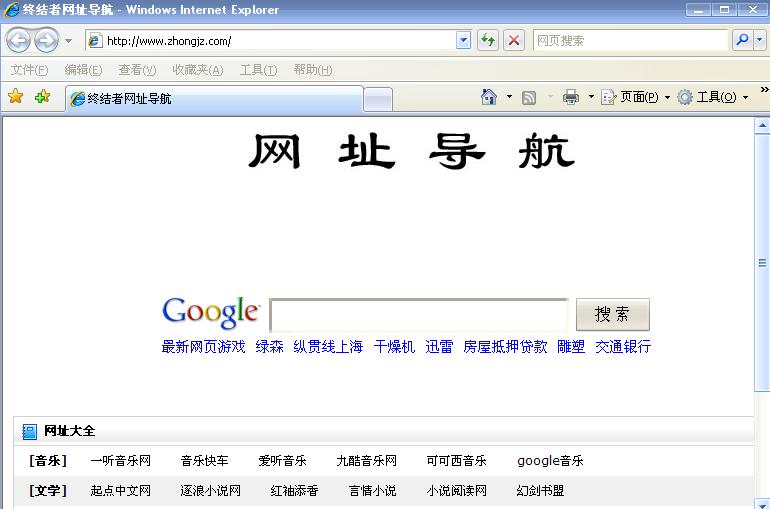Click the 网址大全 notebook icon
This screenshot has height=509, width=770.
click(x=29, y=431)
